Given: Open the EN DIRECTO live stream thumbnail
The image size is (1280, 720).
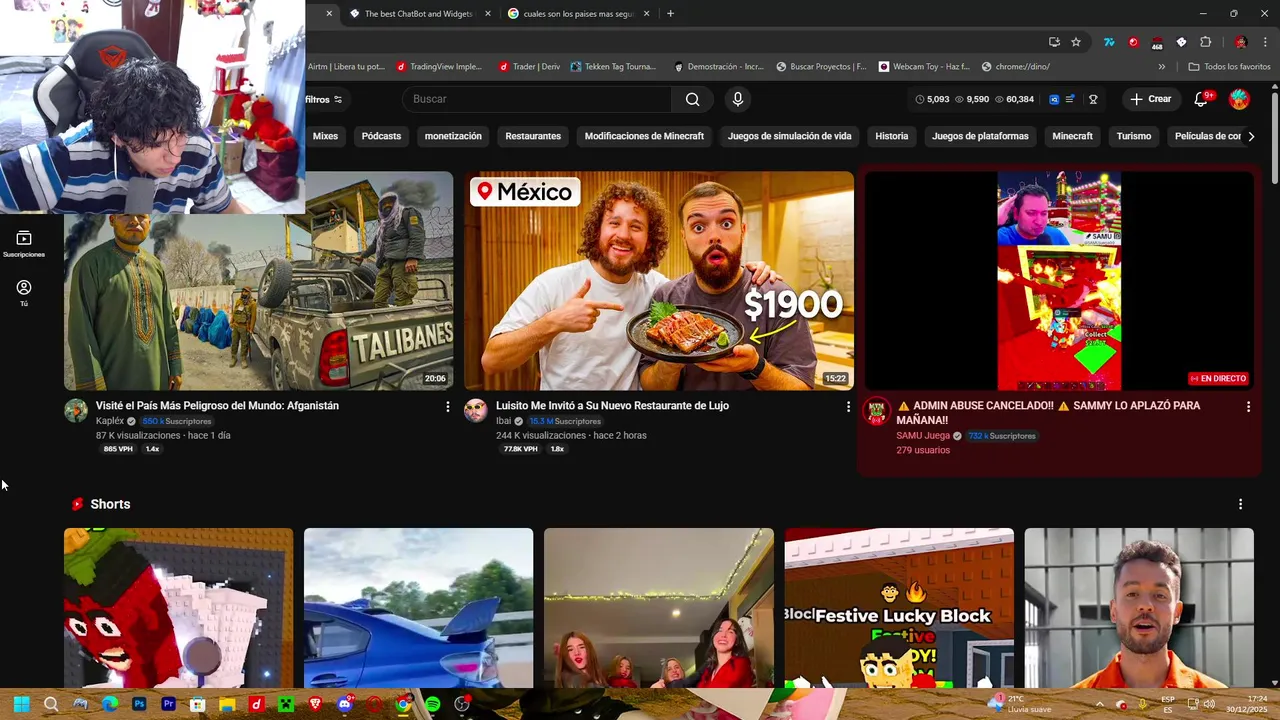Looking at the screenshot, I should pos(1059,281).
